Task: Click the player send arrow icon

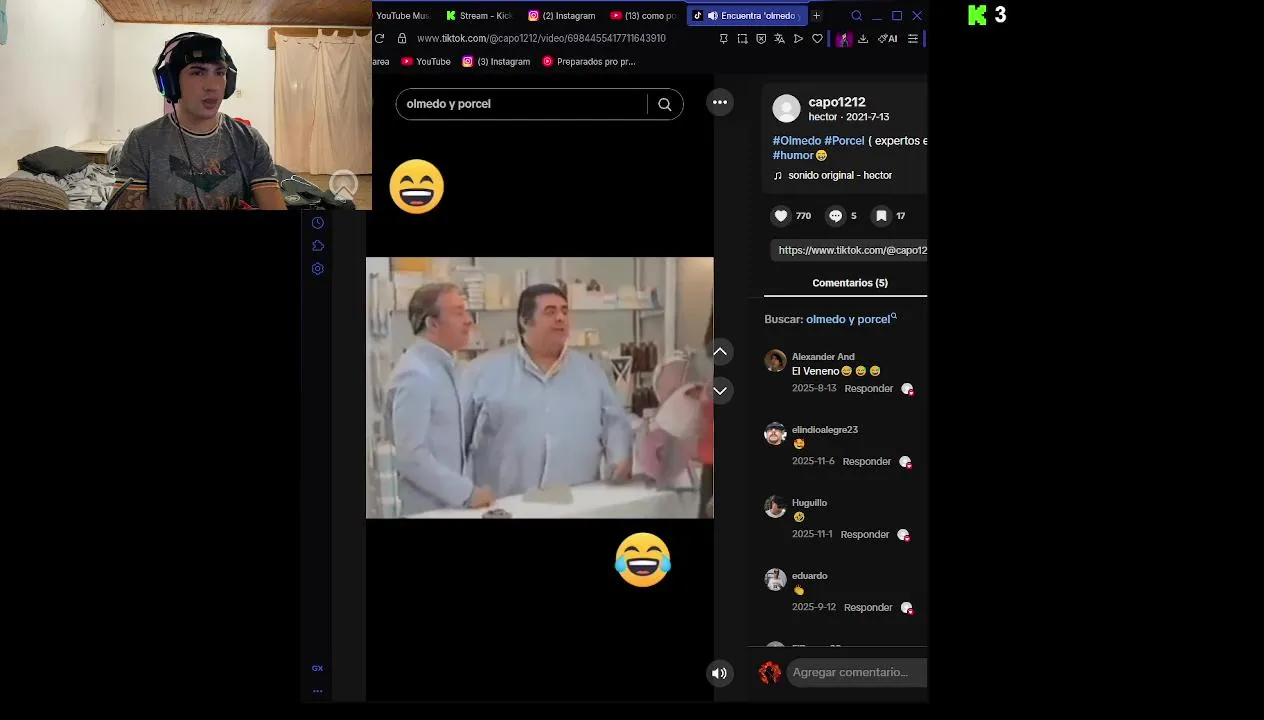Action: (x=798, y=39)
